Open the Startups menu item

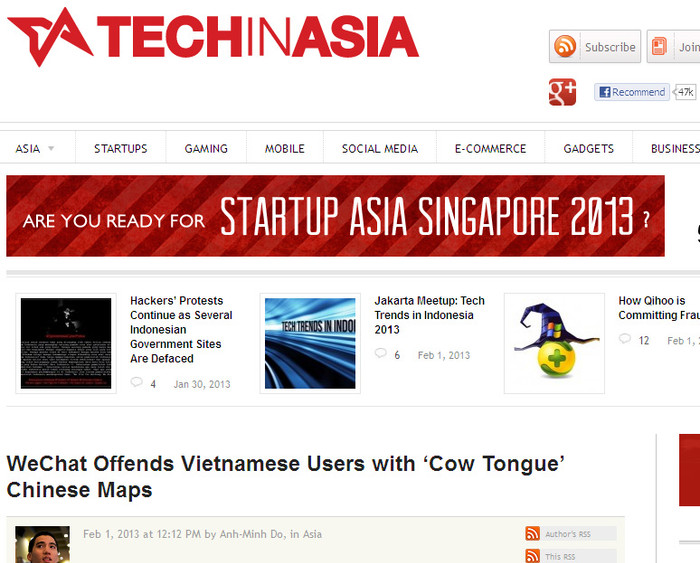pyautogui.click(x=121, y=149)
